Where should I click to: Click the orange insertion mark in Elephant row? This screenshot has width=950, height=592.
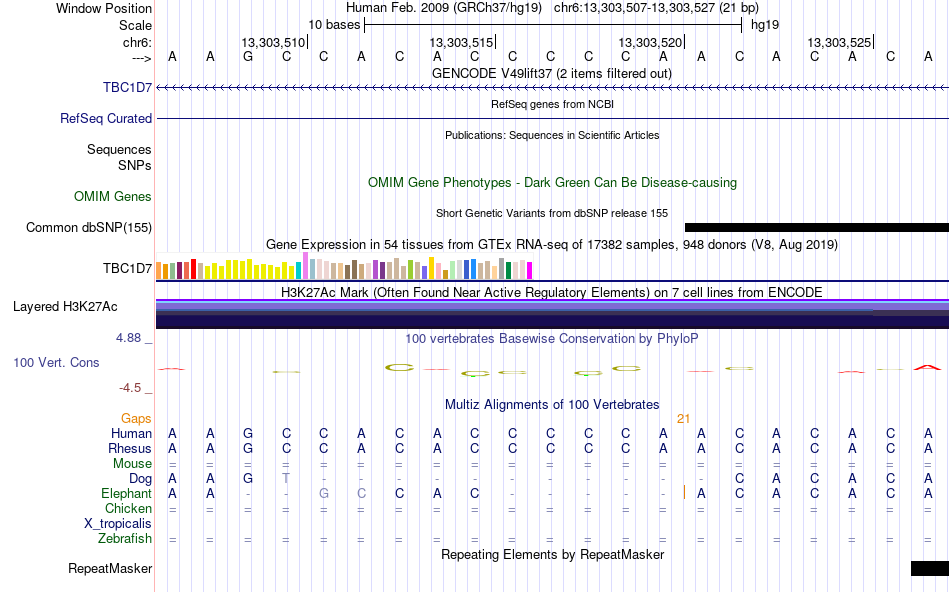pos(684,492)
